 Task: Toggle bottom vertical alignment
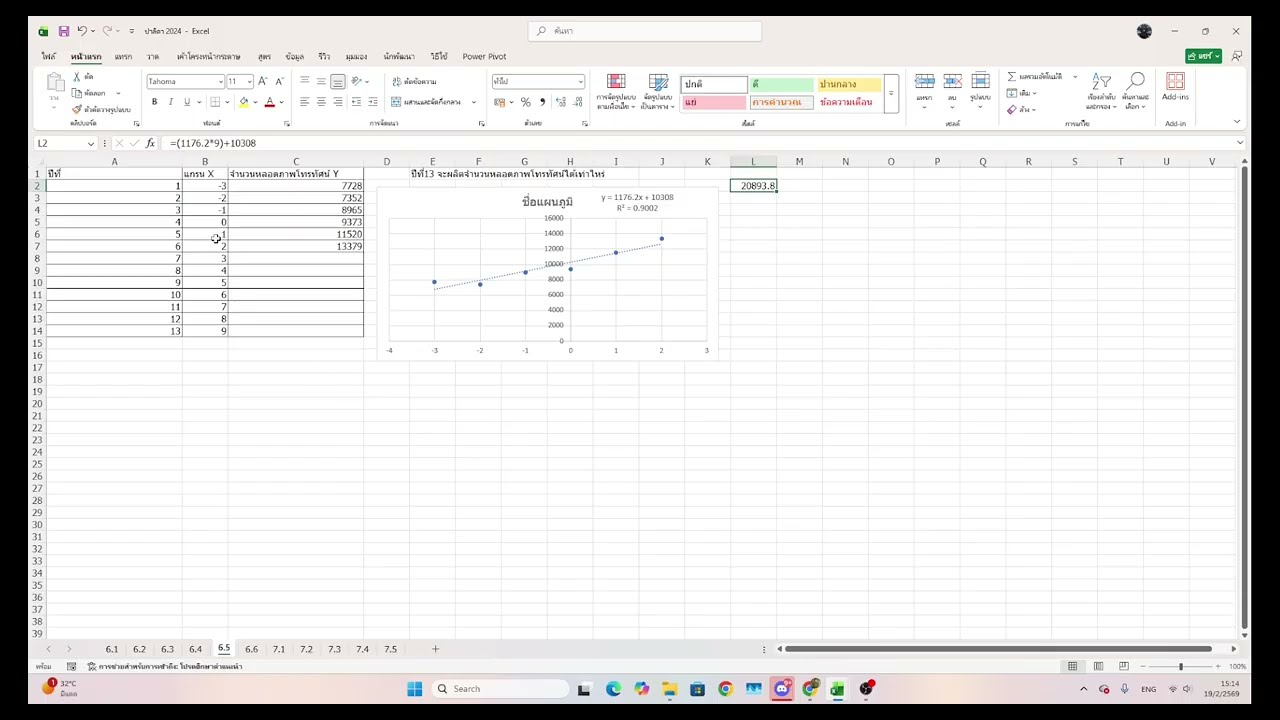[338, 81]
